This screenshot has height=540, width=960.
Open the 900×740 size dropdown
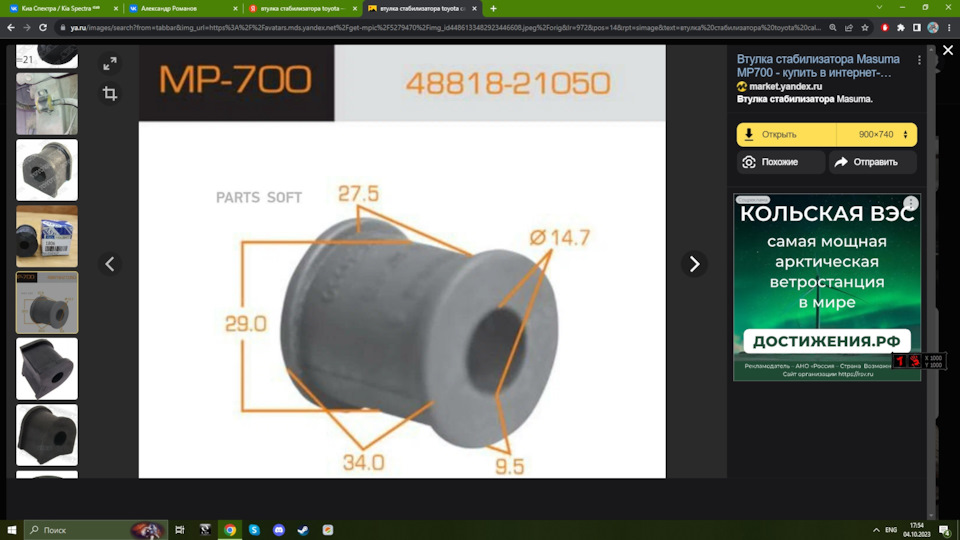[x=877, y=135]
